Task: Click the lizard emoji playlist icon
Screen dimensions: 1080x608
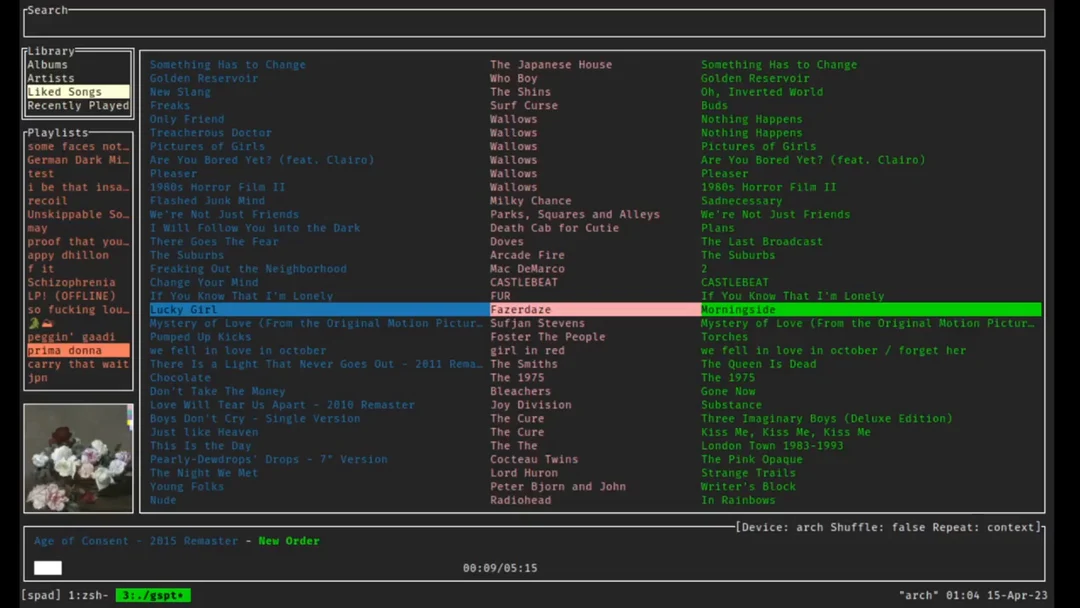Action: coord(34,323)
